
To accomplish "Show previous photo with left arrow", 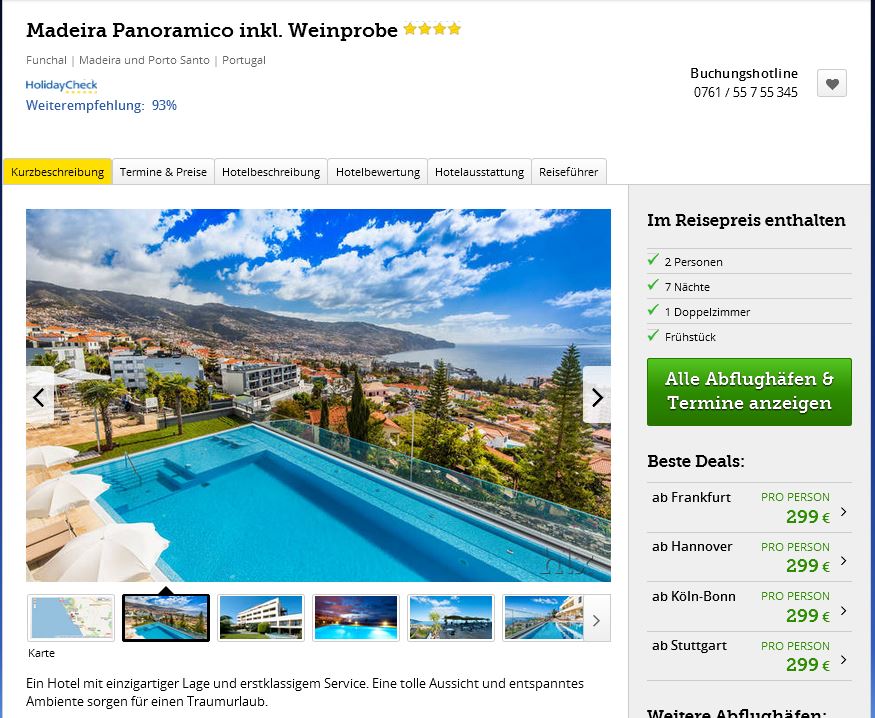I will pos(39,397).
